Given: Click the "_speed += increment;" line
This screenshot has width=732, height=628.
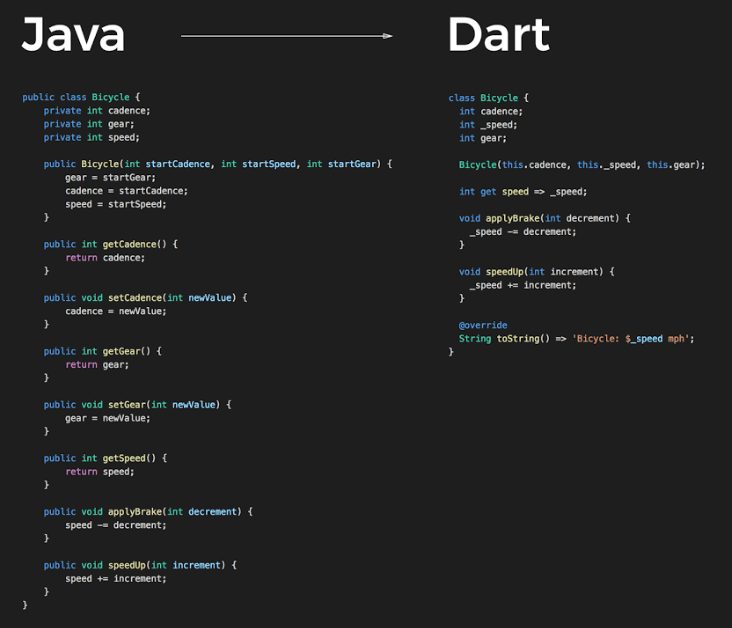Looking at the screenshot, I should [523, 285].
